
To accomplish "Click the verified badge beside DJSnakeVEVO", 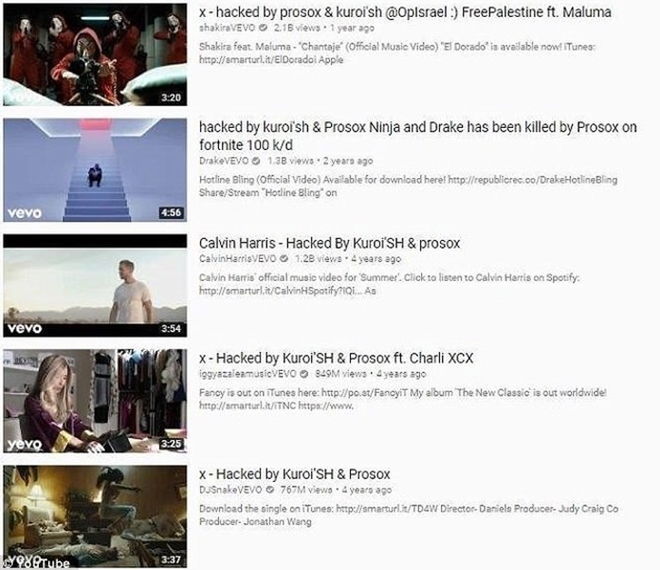I will 270,490.
